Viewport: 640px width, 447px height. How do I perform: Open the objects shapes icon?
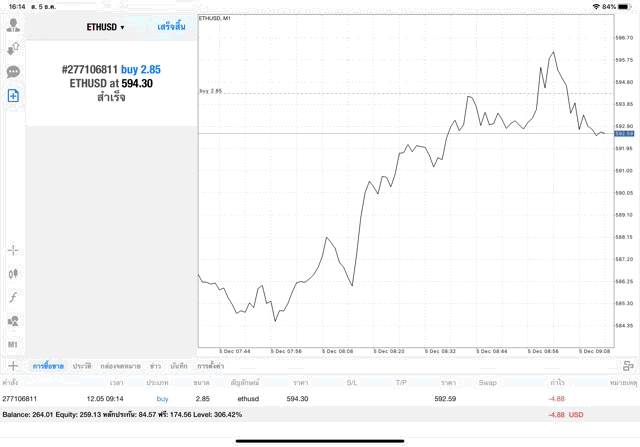13,320
